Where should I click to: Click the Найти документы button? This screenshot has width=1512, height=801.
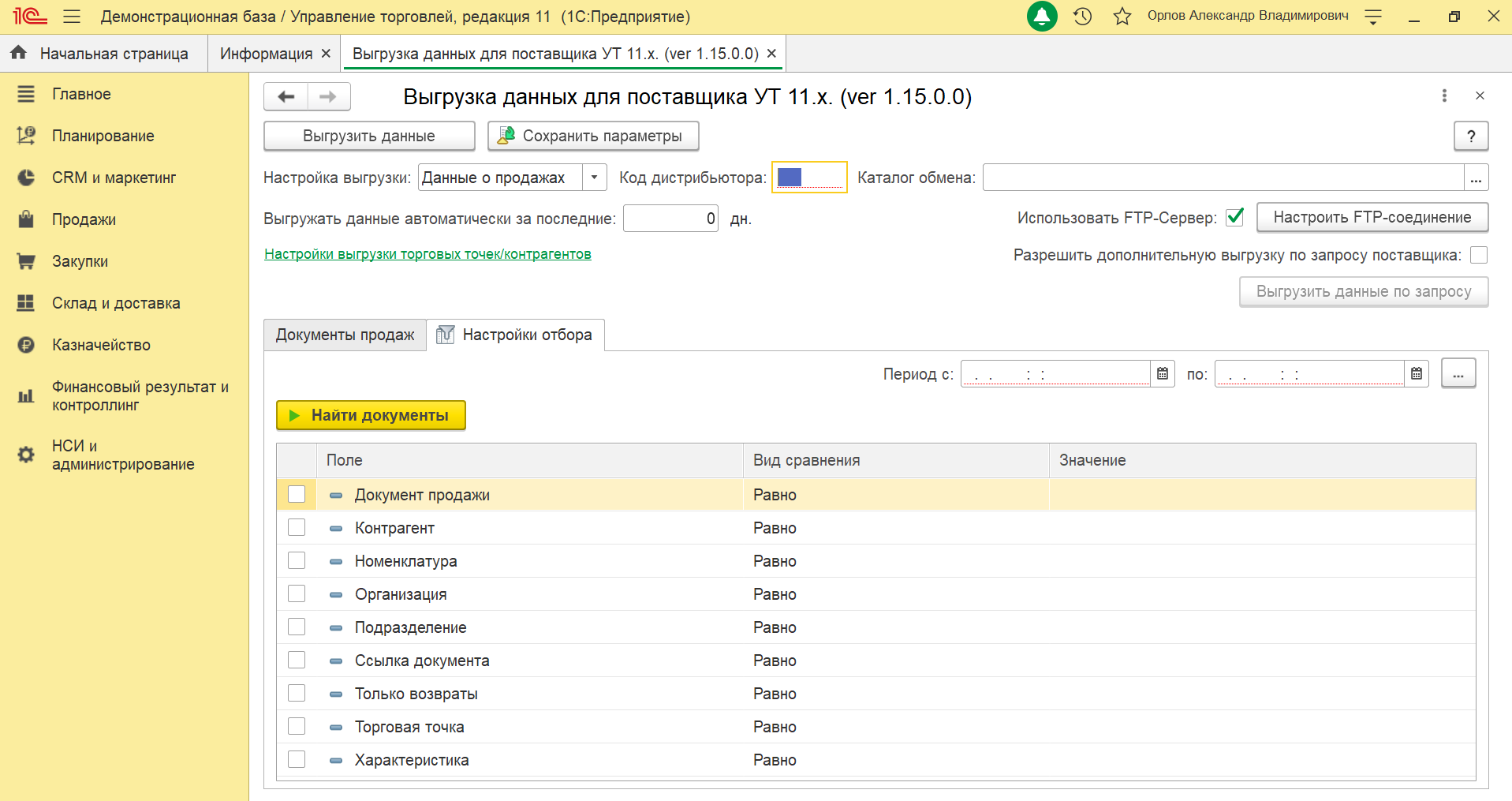click(371, 415)
